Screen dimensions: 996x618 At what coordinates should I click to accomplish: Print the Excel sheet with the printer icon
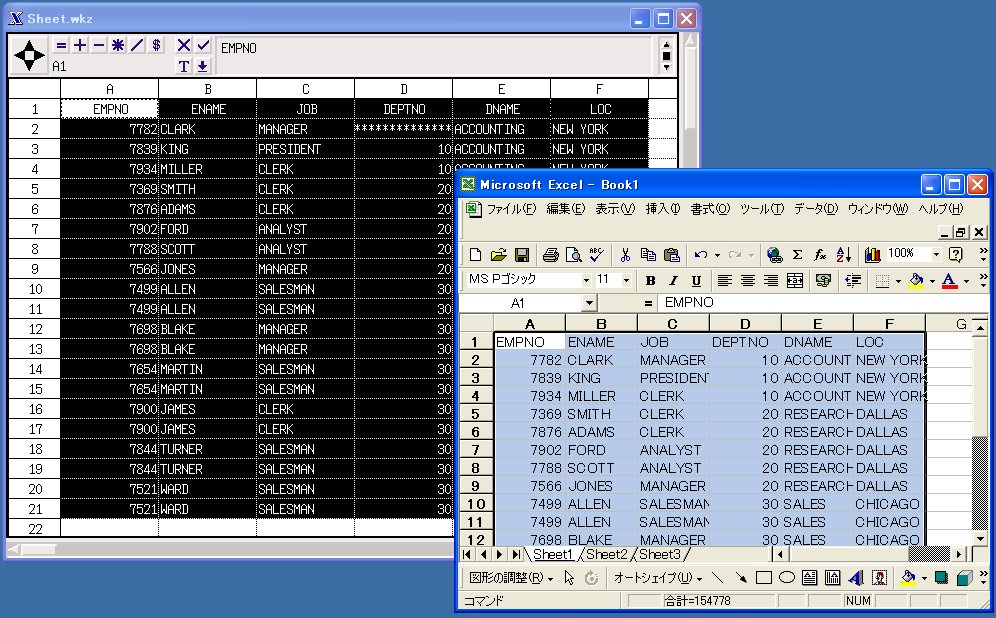pos(551,255)
